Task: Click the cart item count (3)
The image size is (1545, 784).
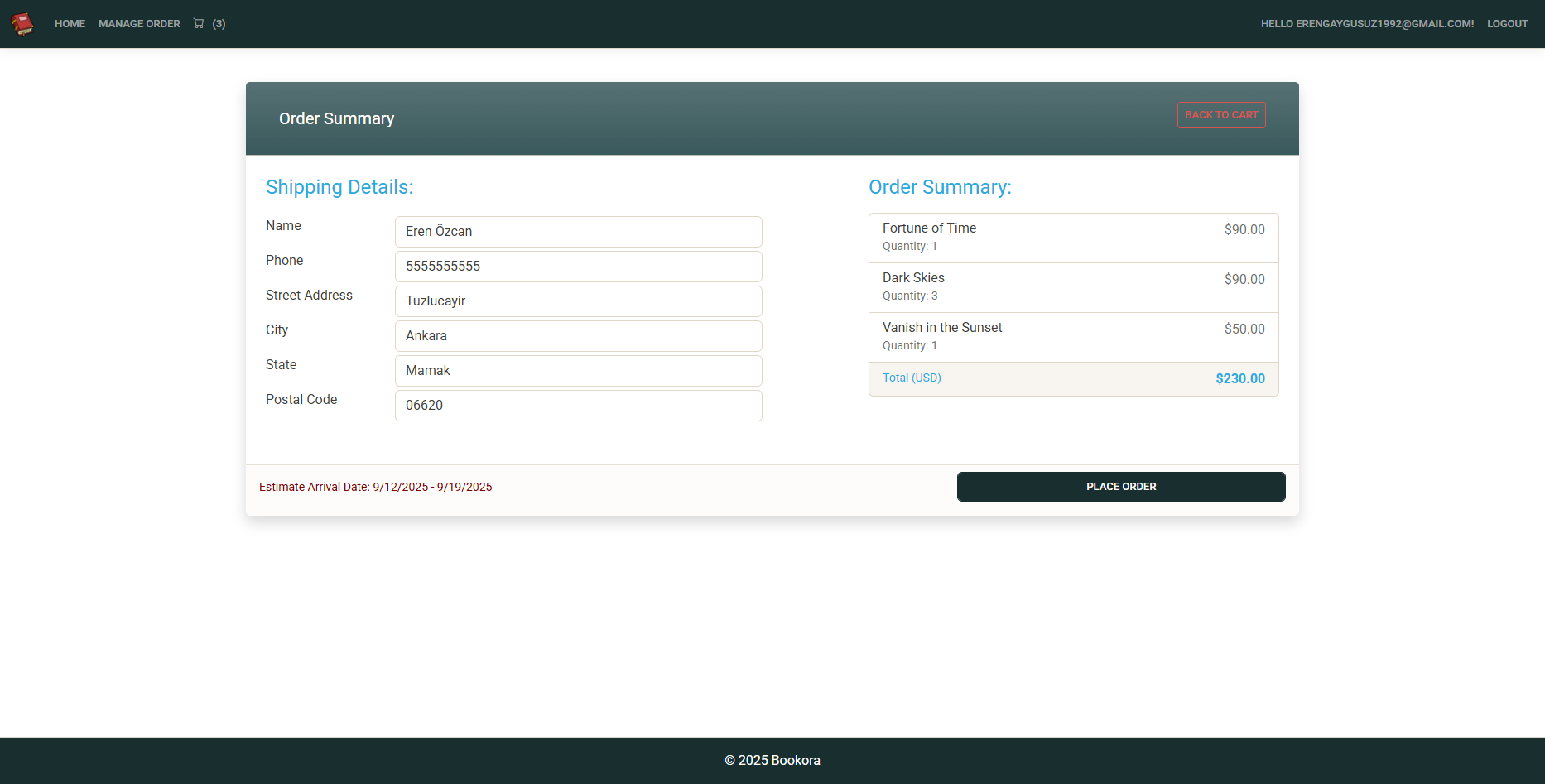Action: pos(219,24)
